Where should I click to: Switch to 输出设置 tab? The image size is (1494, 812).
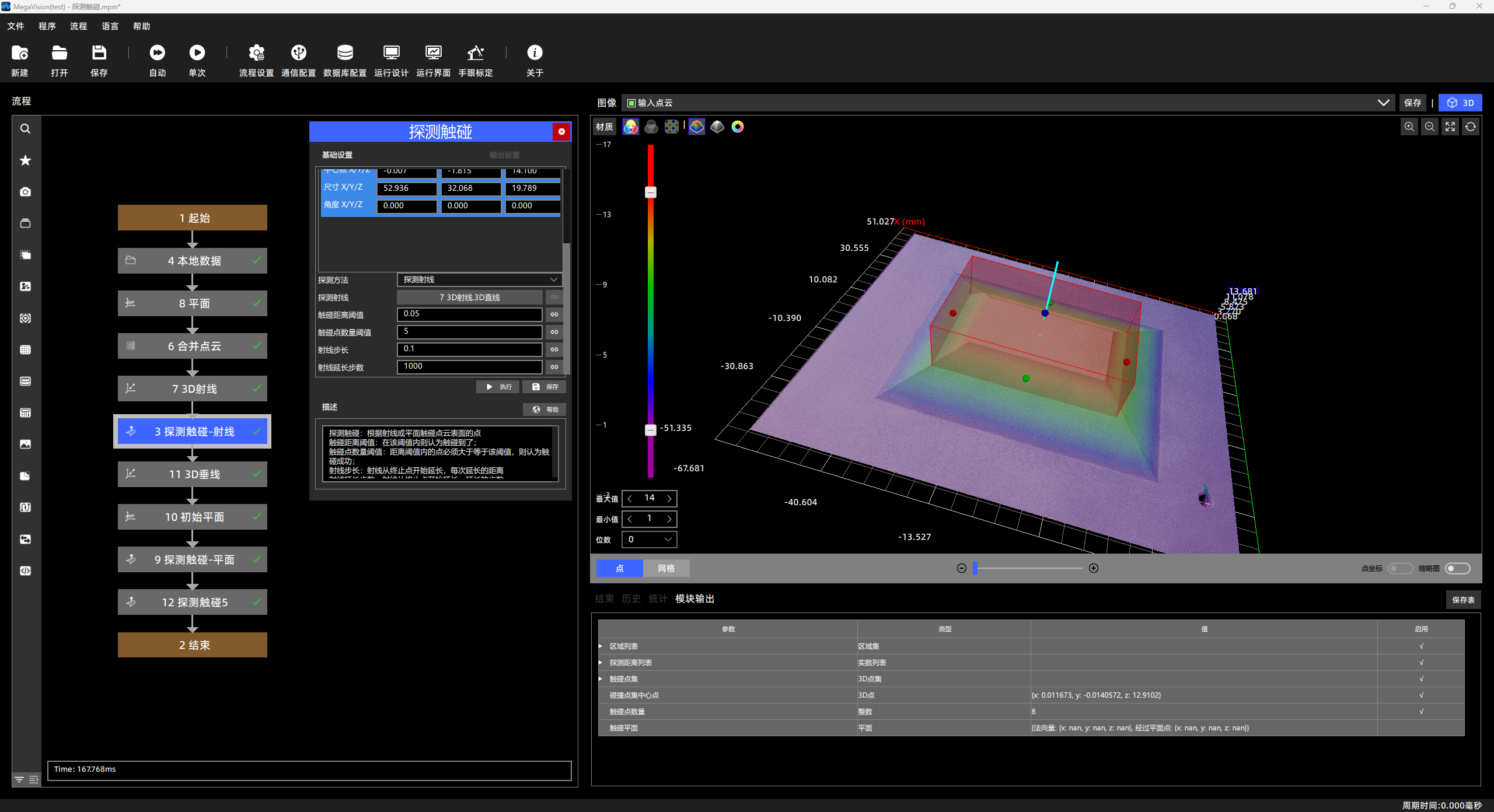[x=504, y=155]
